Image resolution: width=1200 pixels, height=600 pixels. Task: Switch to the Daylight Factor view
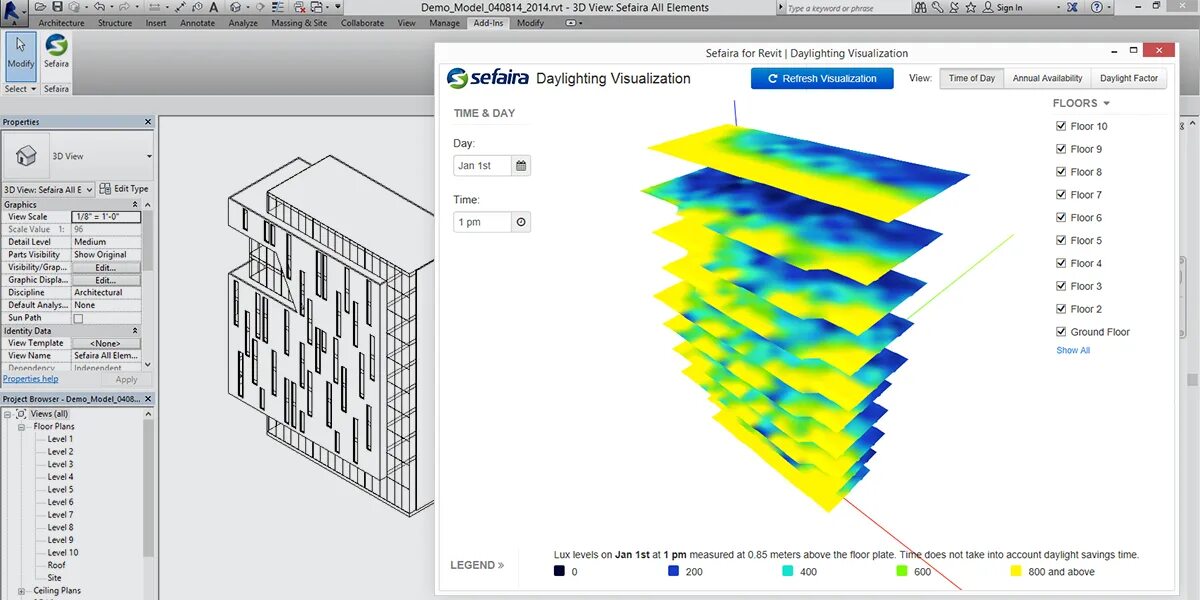click(x=1129, y=78)
